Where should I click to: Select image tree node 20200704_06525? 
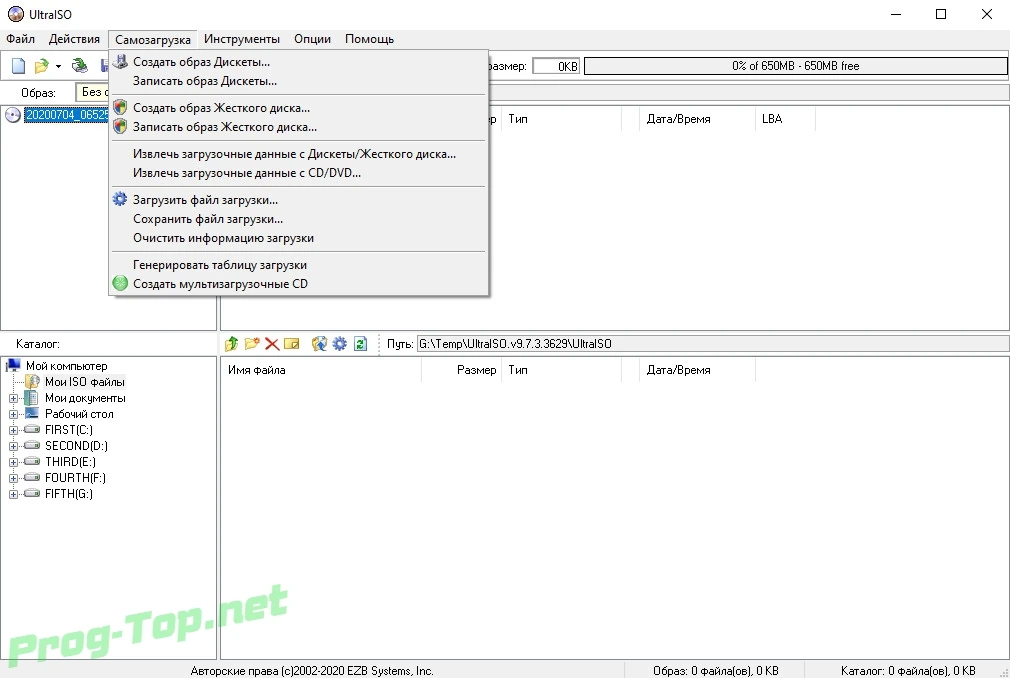(66, 115)
